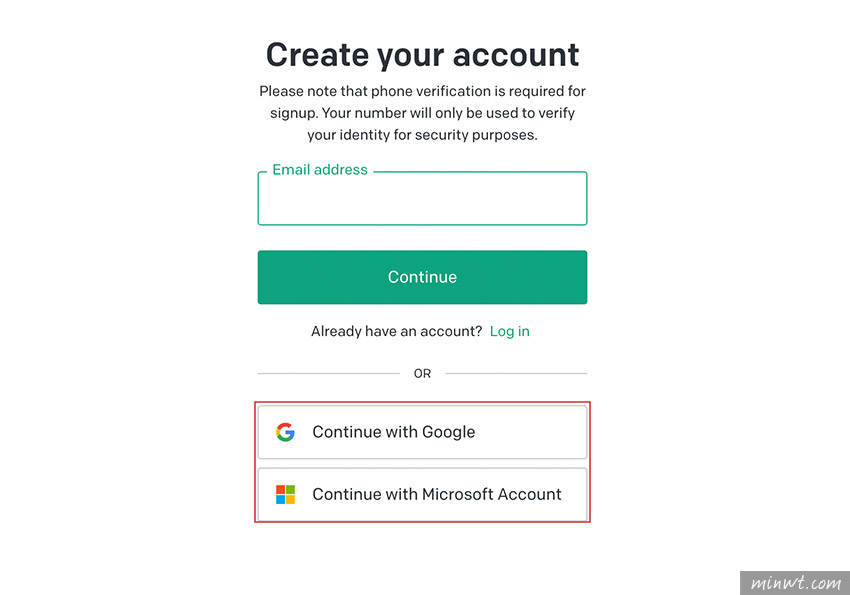The width and height of the screenshot is (850, 595).
Task: Click the red square in the Microsoft logo
Action: coord(280,490)
